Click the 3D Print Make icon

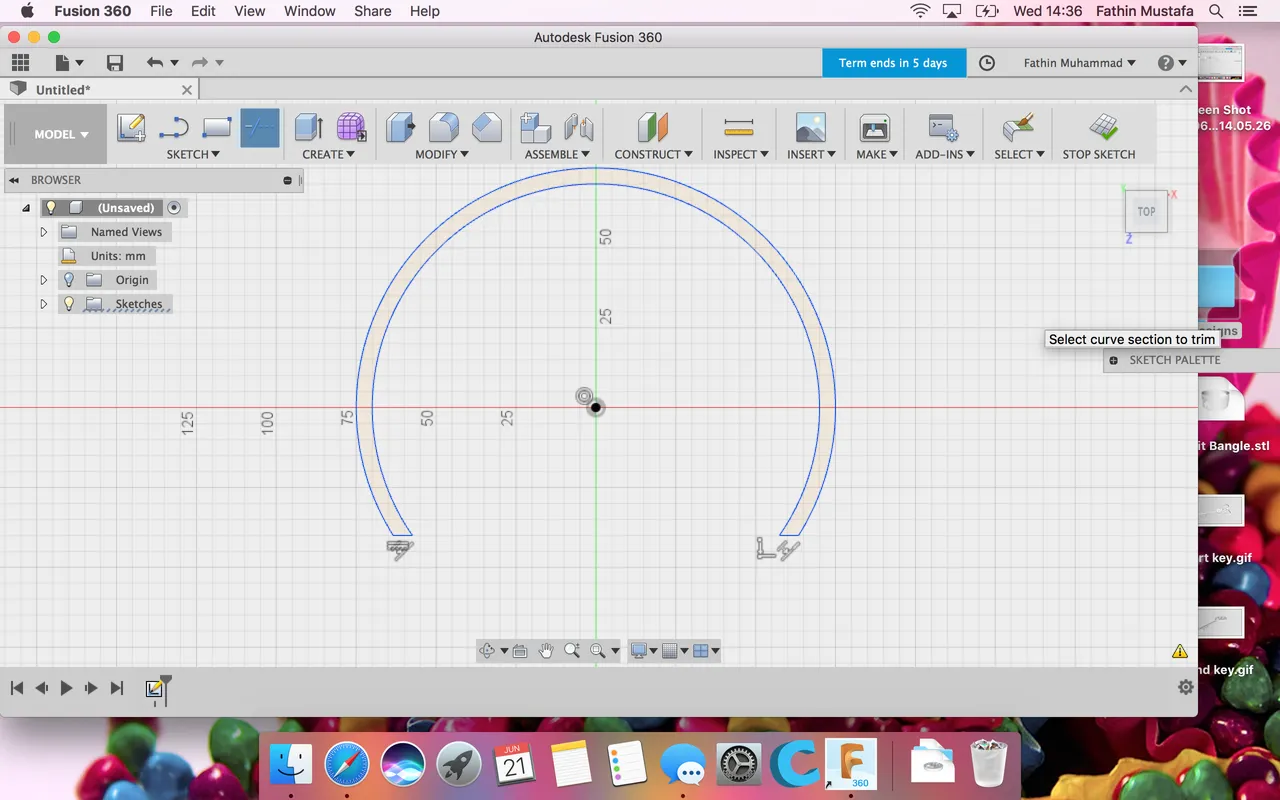pyautogui.click(x=875, y=128)
